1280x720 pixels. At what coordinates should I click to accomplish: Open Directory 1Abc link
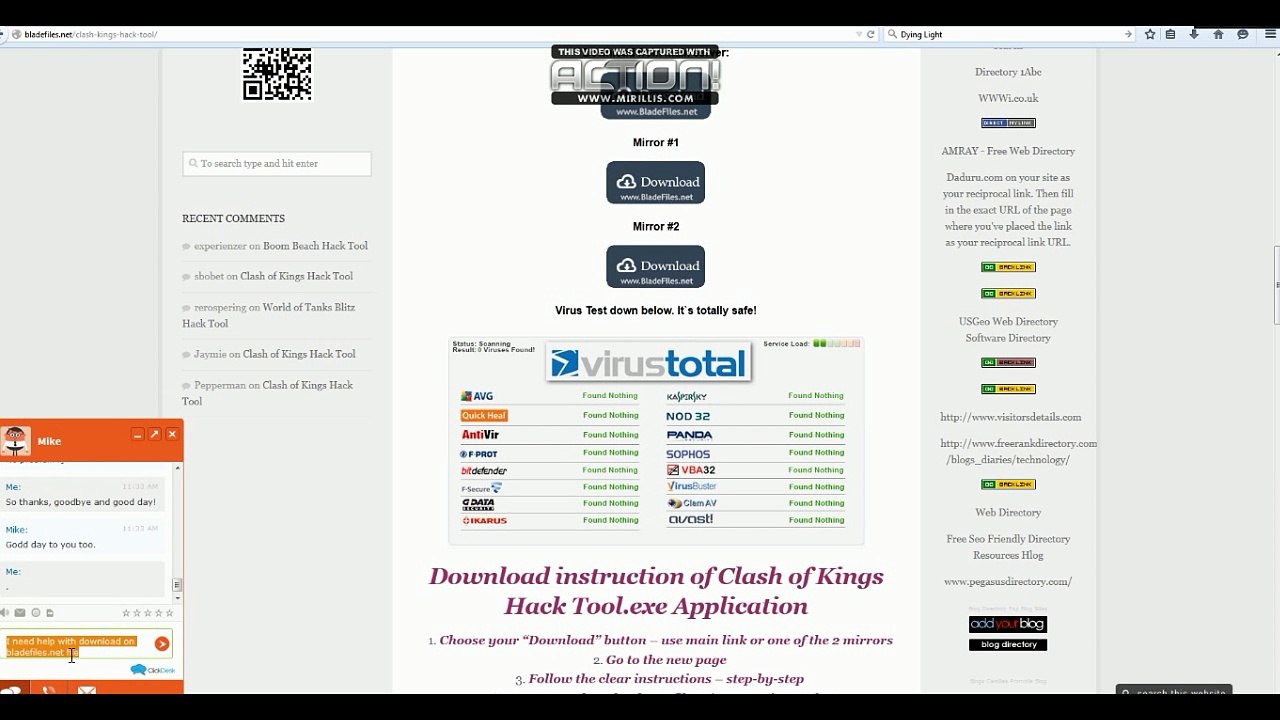pyautogui.click(x=1008, y=72)
